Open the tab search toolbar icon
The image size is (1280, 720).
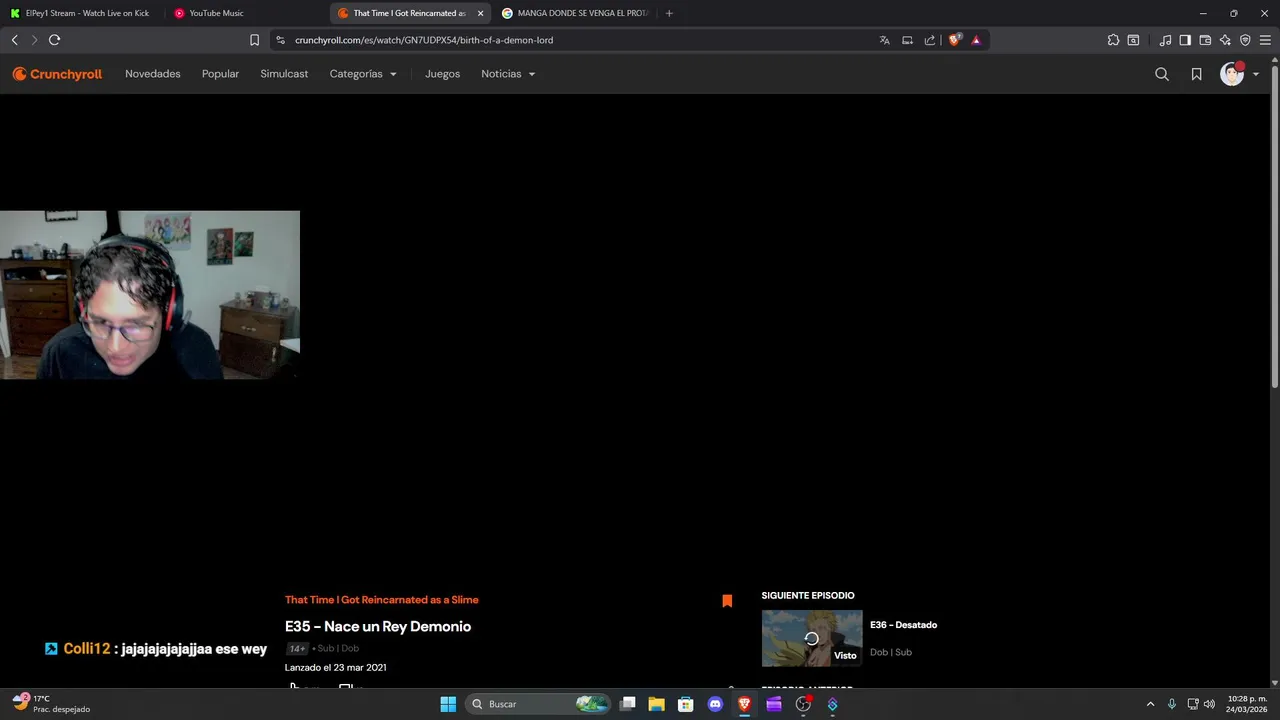1133,40
